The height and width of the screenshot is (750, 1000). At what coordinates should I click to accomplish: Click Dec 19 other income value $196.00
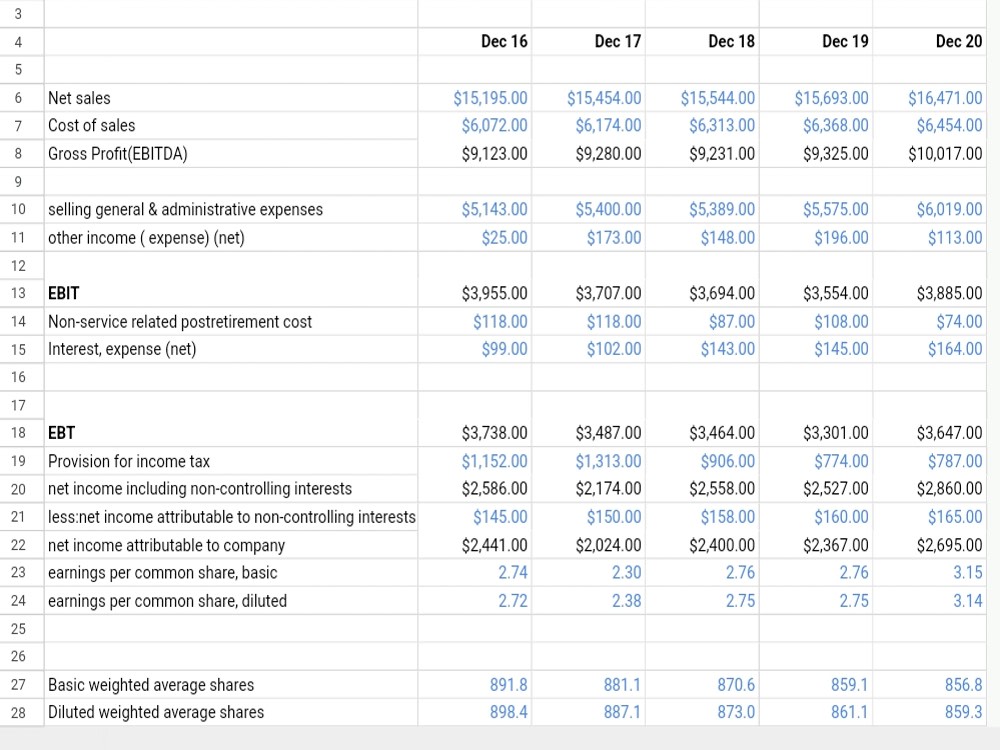tap(816, 237)
